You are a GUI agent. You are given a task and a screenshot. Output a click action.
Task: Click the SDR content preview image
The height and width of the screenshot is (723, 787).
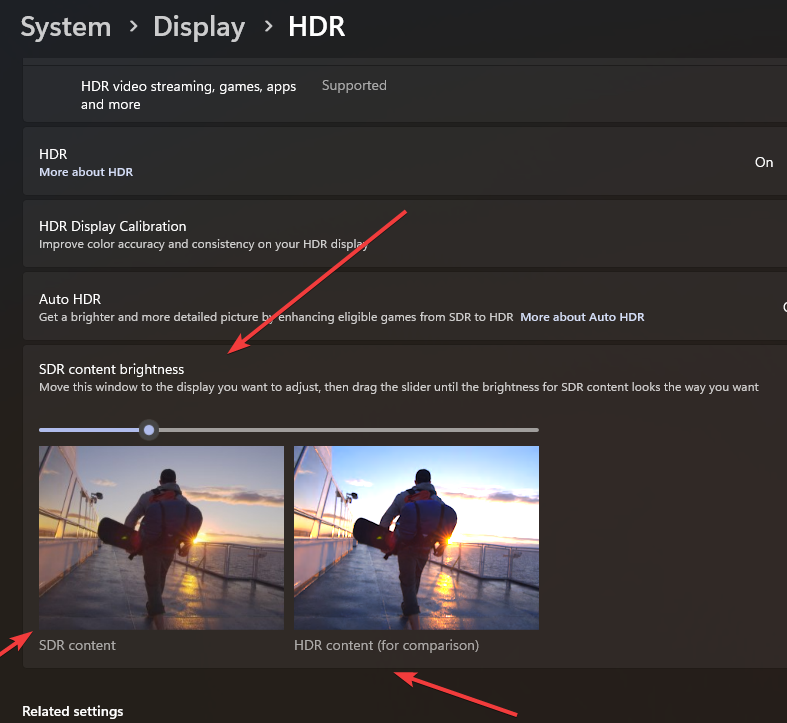click(x=161, y=538)
